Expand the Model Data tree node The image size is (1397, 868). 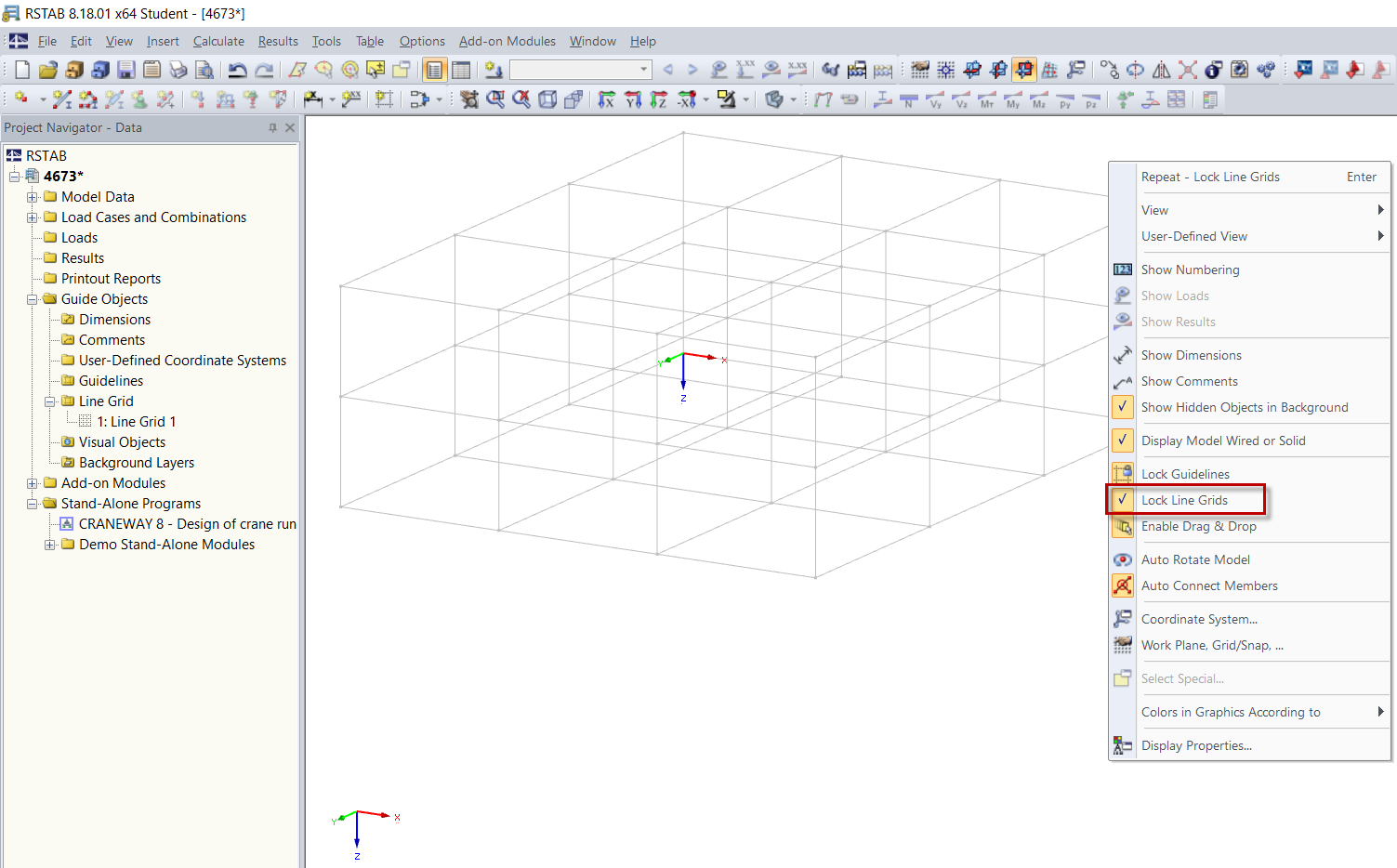pyautogui.click(x=32, y=196)
